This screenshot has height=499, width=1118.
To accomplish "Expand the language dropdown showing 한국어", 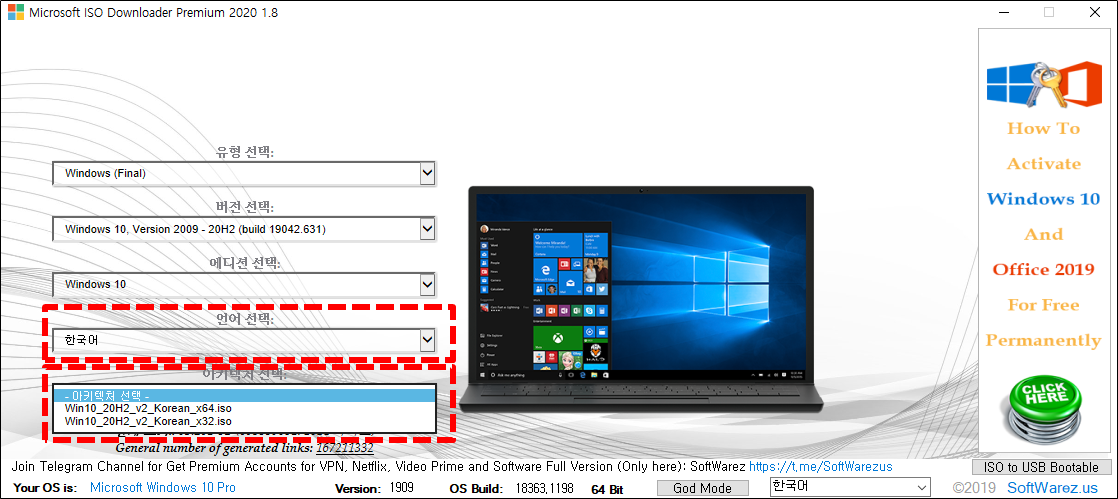I will pos(244,340).
